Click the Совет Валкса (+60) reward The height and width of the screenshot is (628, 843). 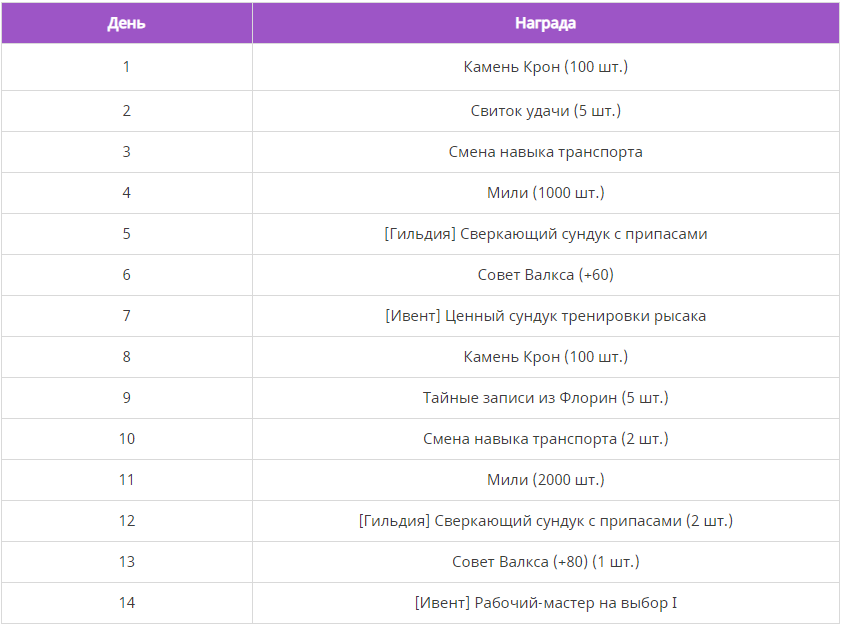[x=546, y=275]
